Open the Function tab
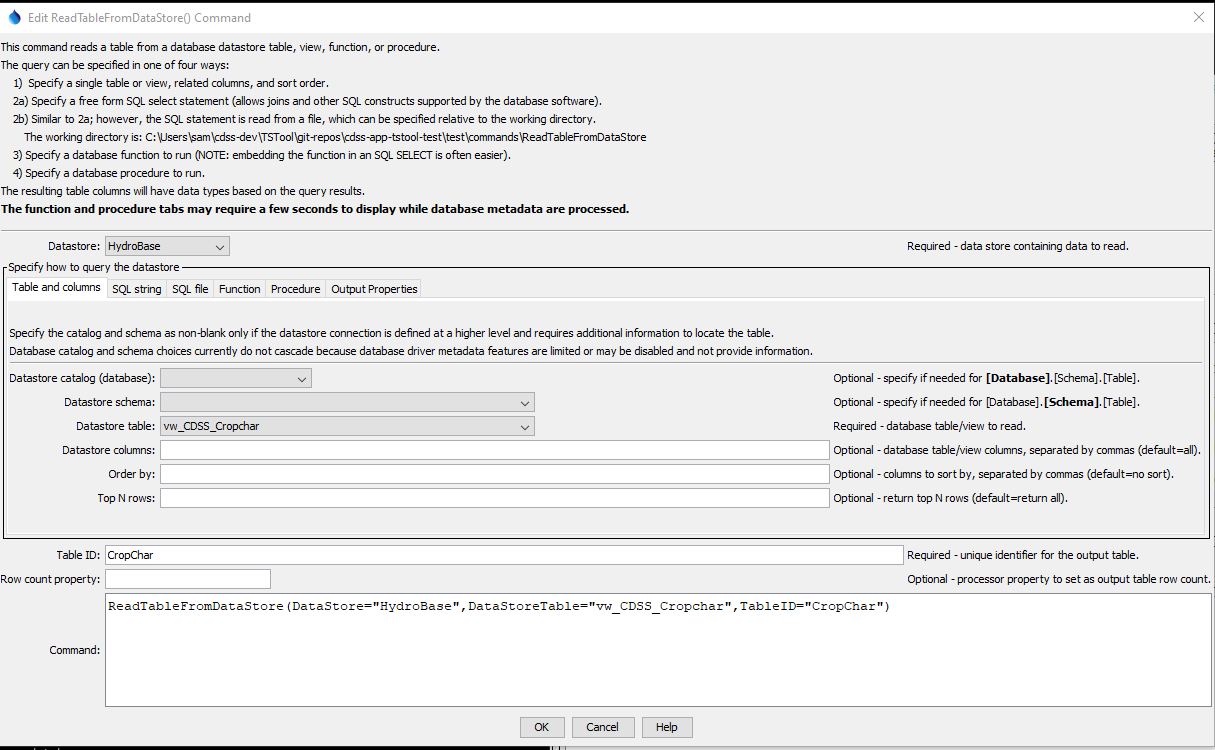The image size is (1215, 750). [x=240, y=289]
